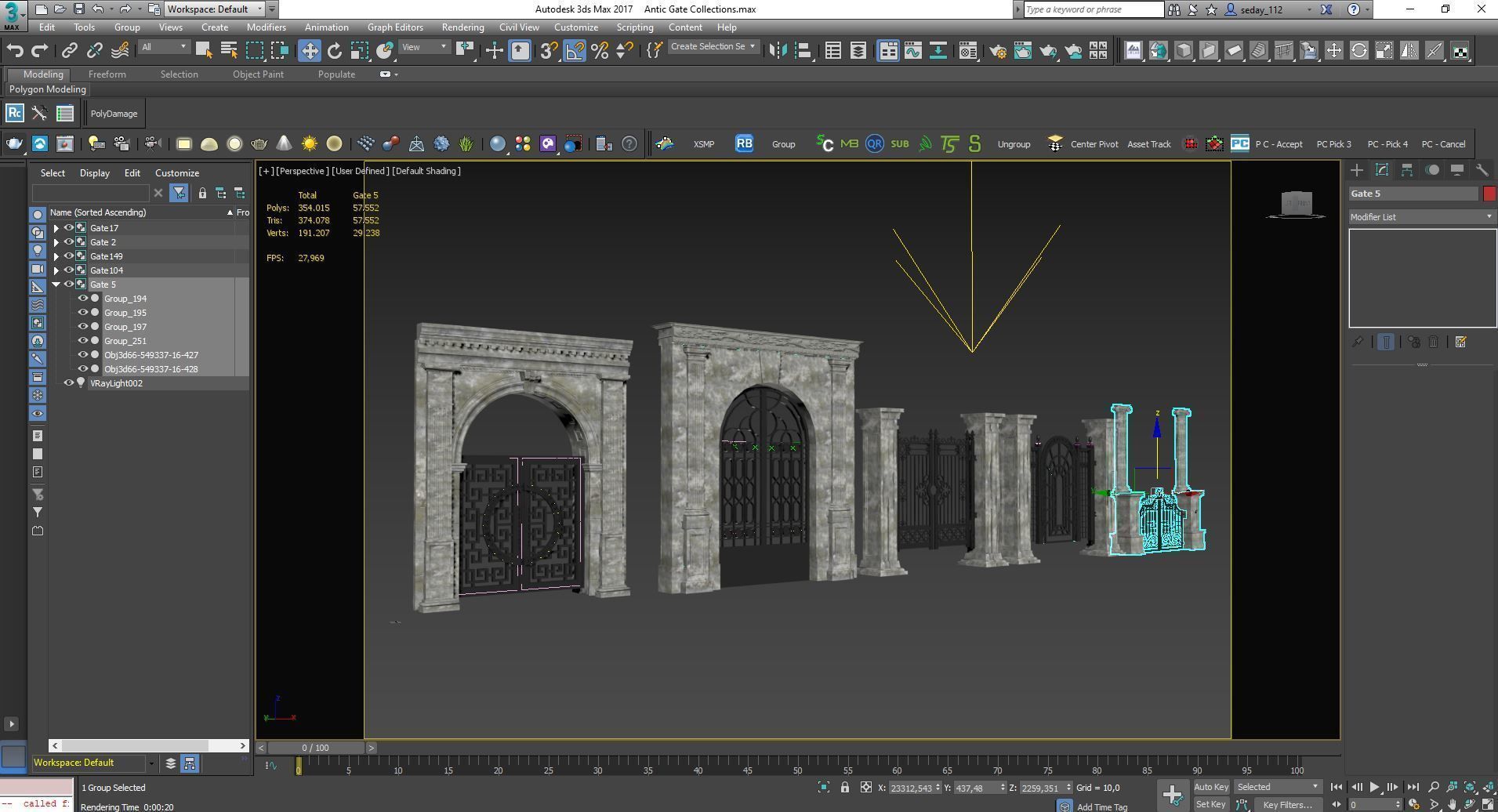Click the scene explorer filter funnel icon
Screen dimensions: 1498x812
pyautogui.click(x=179, y=193)
